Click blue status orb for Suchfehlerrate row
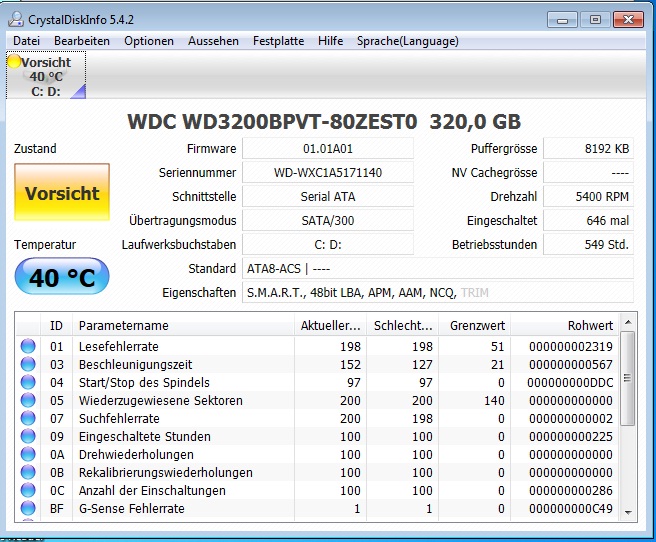This screenshot has height=542, width=656. pyautogui.click(x=28, y=418)
